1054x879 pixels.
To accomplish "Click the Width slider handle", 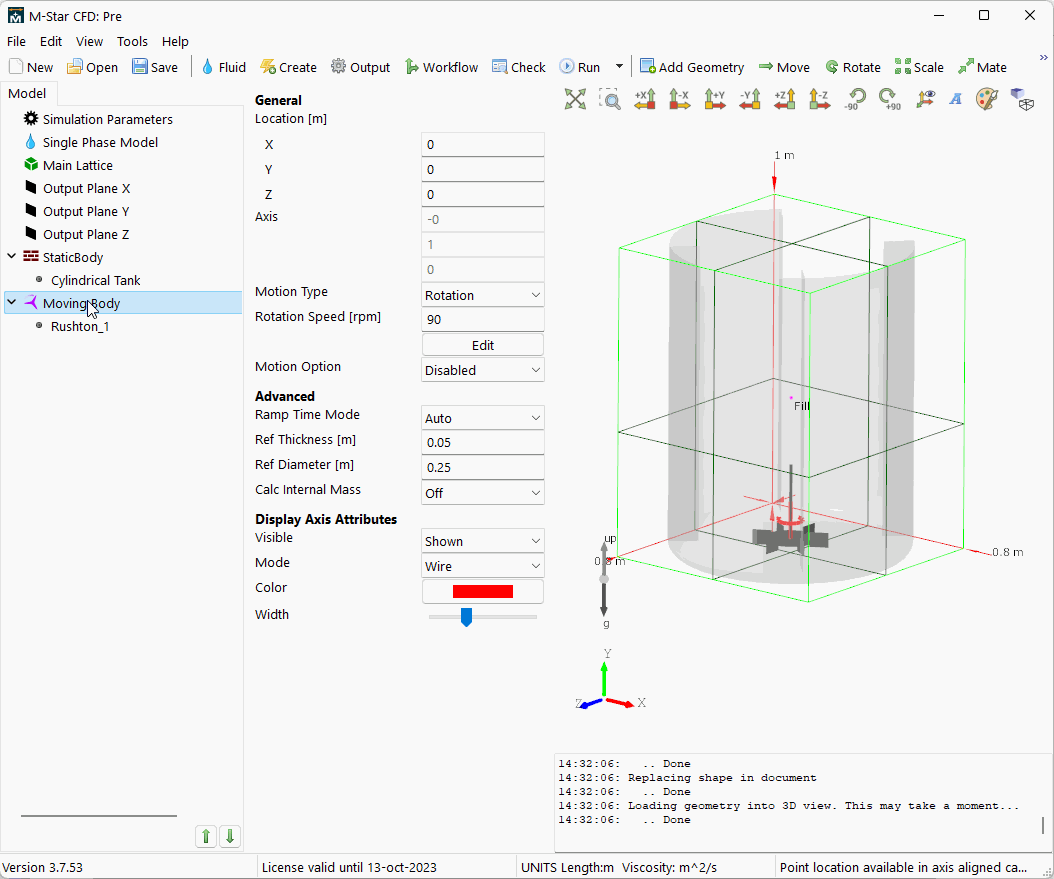I will point(466,616).
